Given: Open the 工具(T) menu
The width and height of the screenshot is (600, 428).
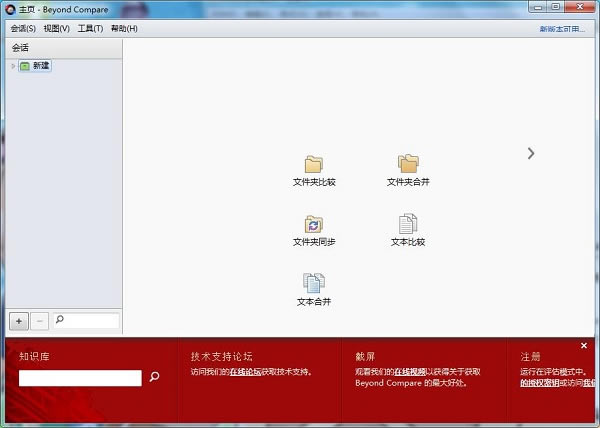Looking at the screenshot, I should [x=90, y=28].
